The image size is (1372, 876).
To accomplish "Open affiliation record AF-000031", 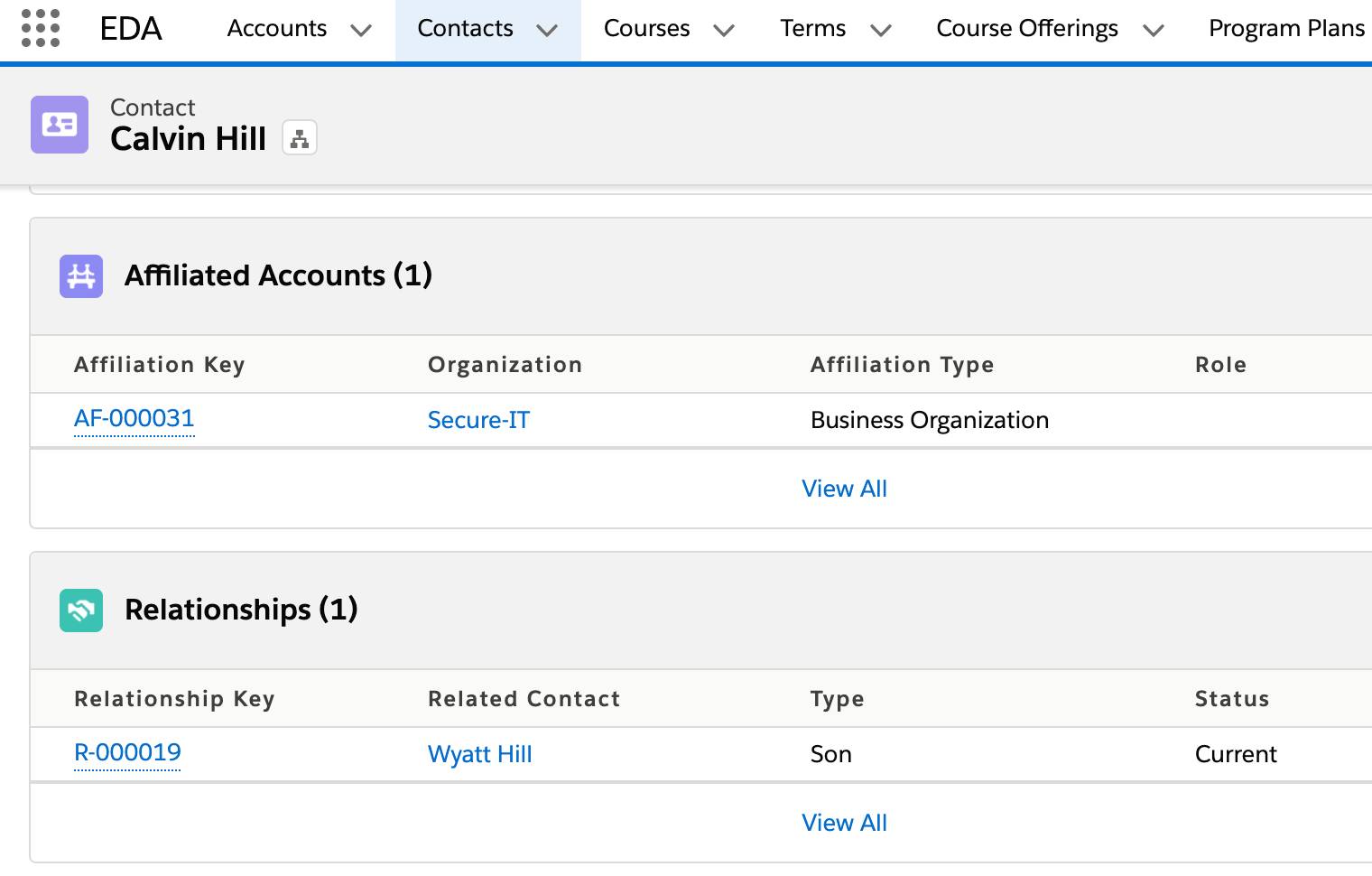I will pos(134,419).
